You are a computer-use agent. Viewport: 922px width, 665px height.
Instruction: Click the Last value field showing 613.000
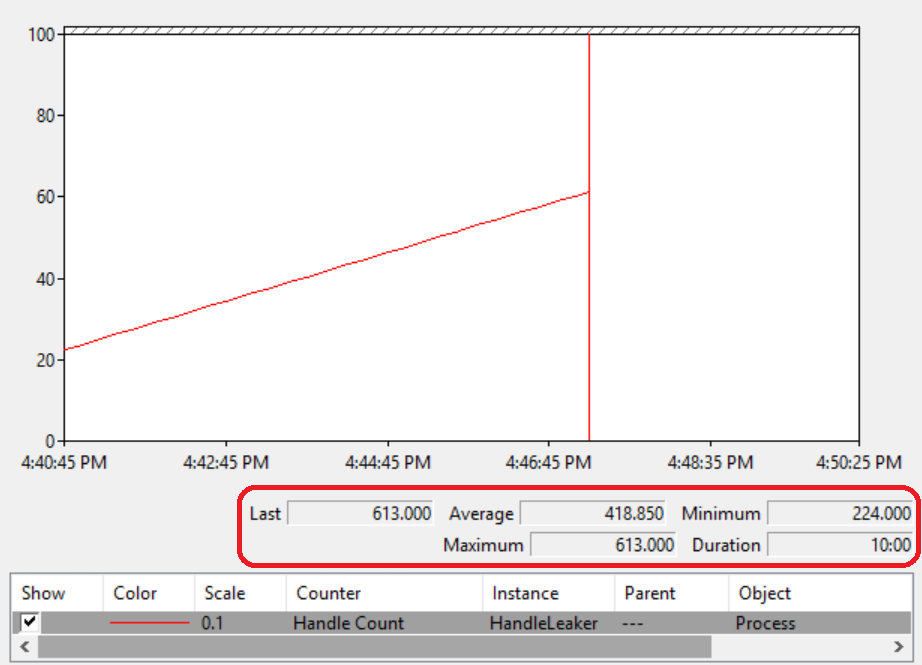pyautogui.click(x=360, y=514)
